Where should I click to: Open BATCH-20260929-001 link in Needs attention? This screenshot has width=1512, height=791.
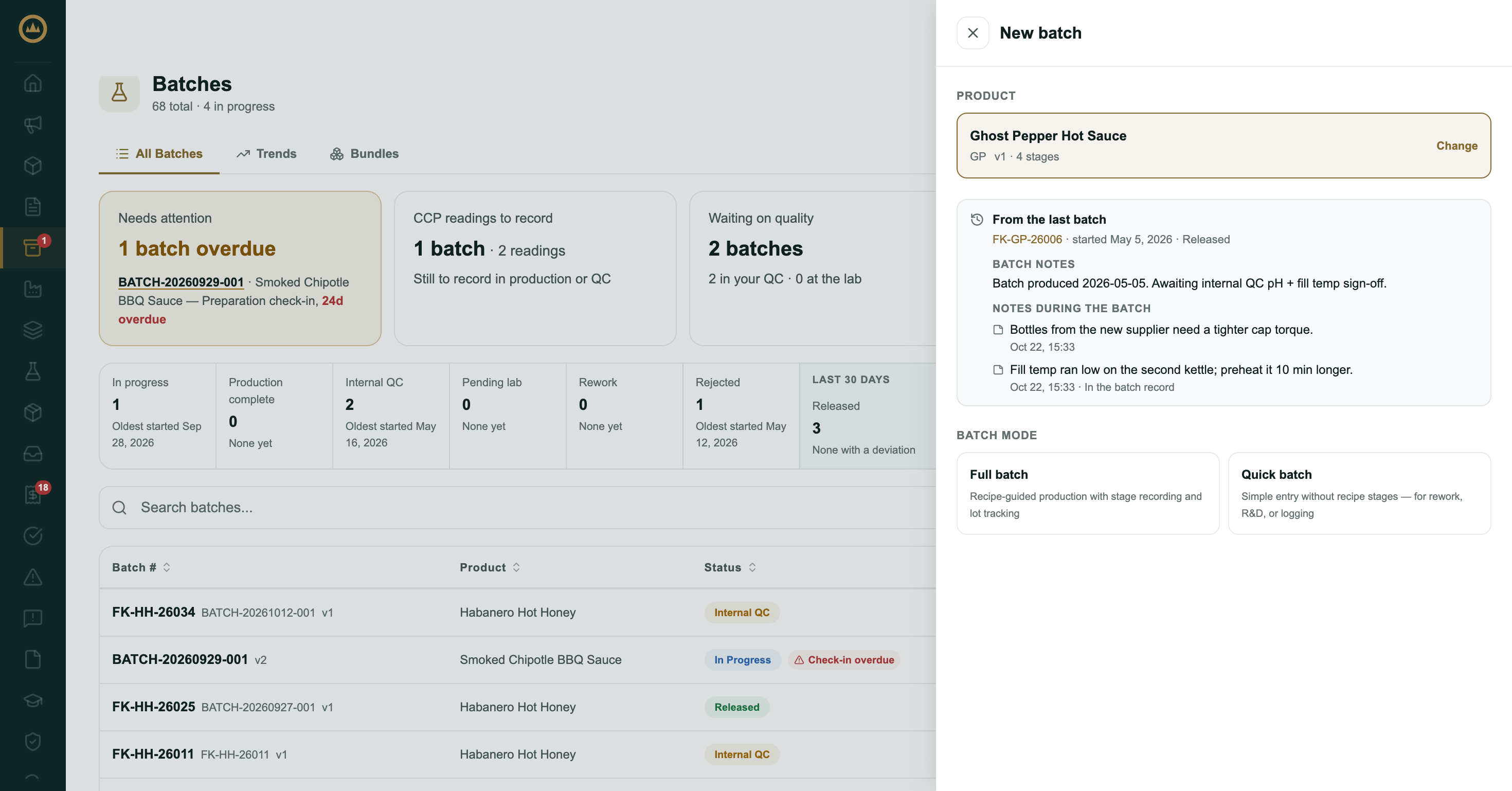(x=181, y=282)
